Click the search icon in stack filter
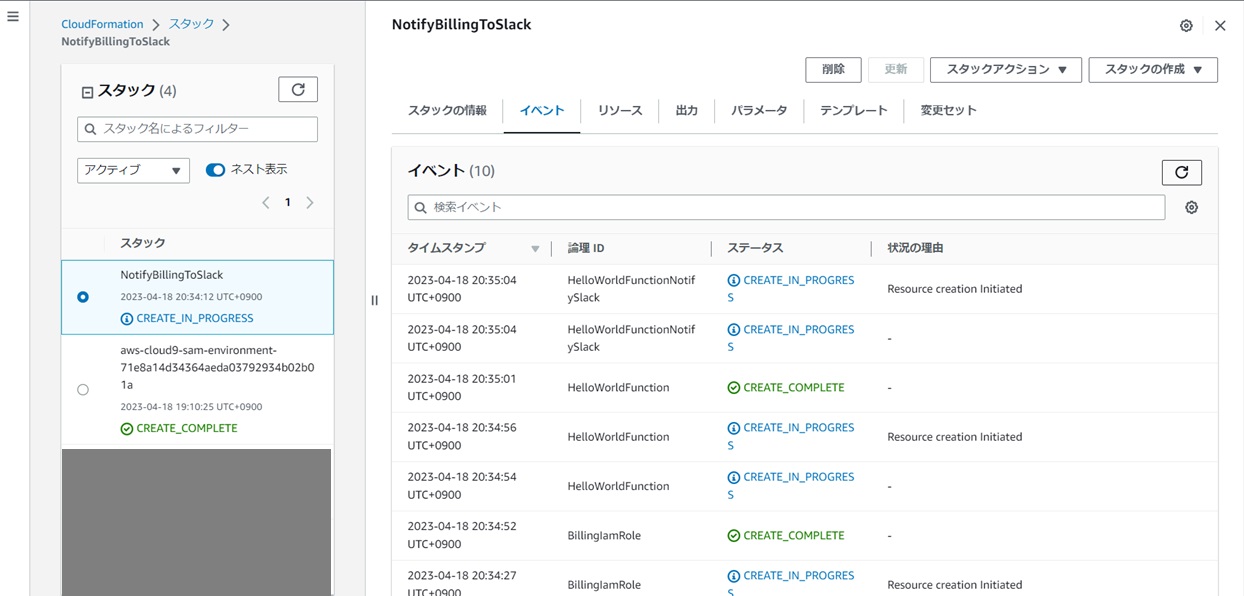The image size is (1244, 596). coord(91,129)
